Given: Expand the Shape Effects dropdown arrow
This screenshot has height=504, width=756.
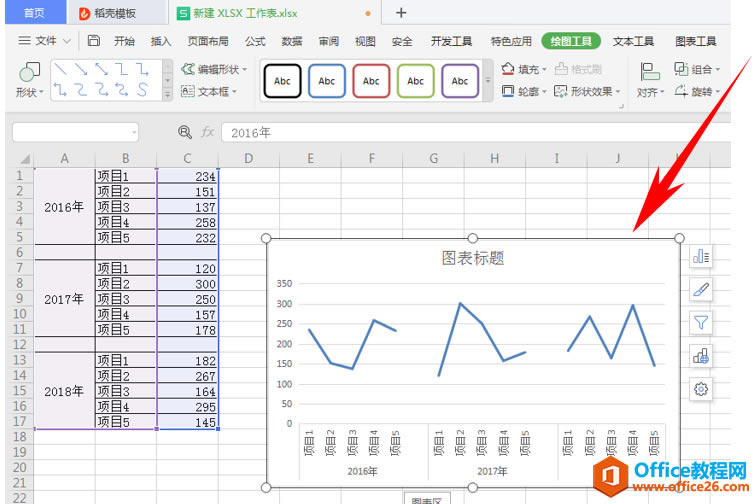Looking at the screenshot, I should [618, 92].
